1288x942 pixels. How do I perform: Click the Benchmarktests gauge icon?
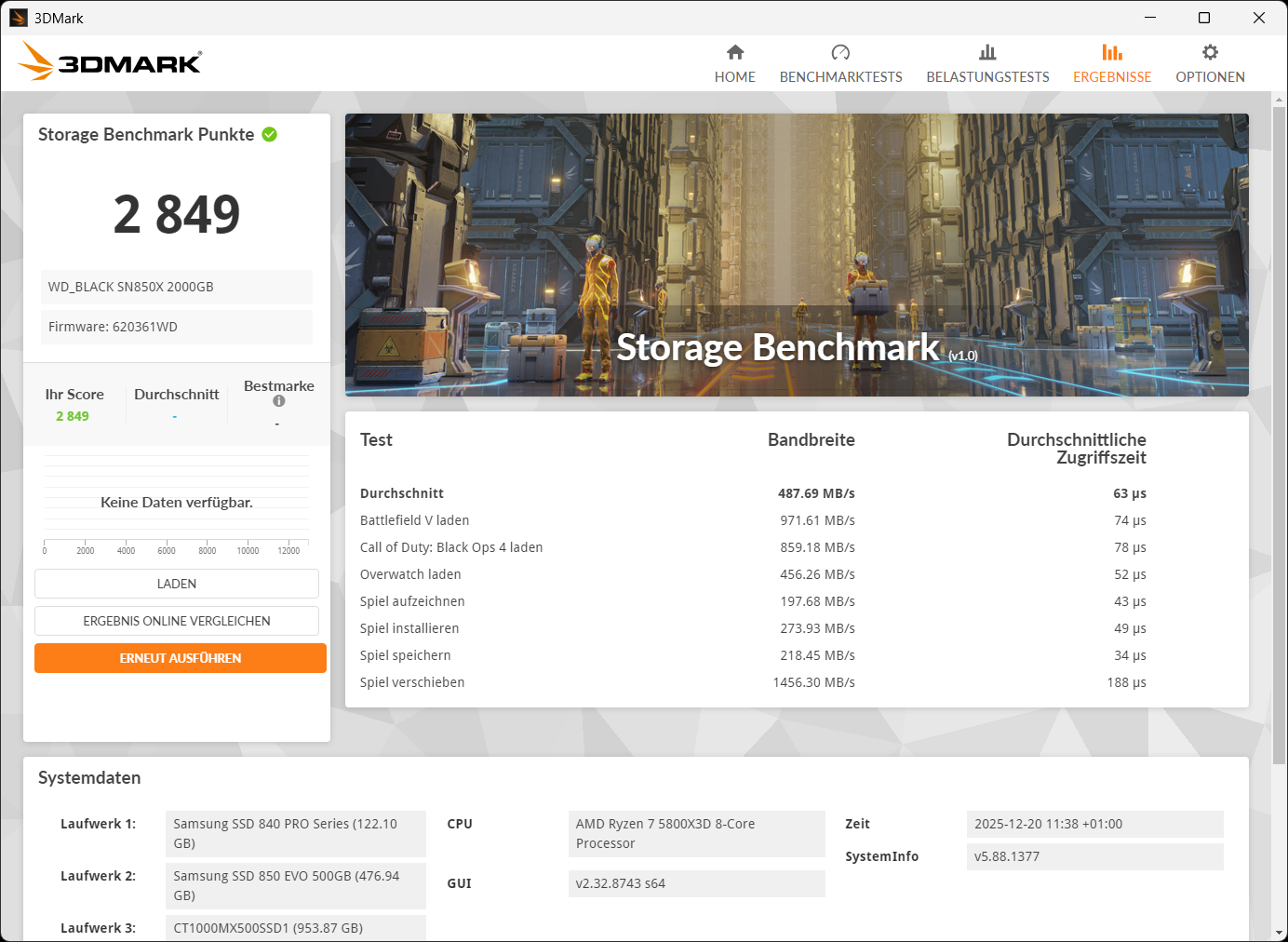[840, 52]
